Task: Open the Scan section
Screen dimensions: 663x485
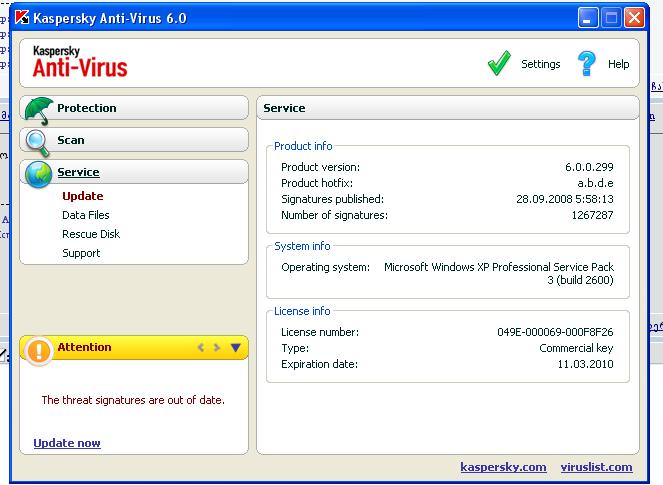Action: pyautogui.click(x=71, y=140)
